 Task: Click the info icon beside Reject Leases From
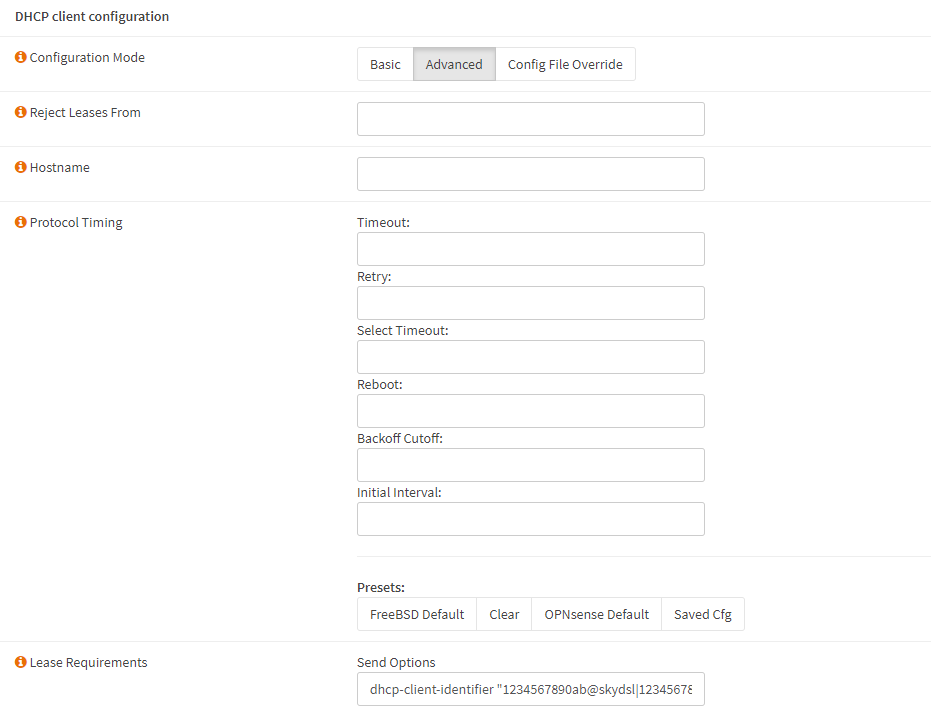[x=21, y=113]
